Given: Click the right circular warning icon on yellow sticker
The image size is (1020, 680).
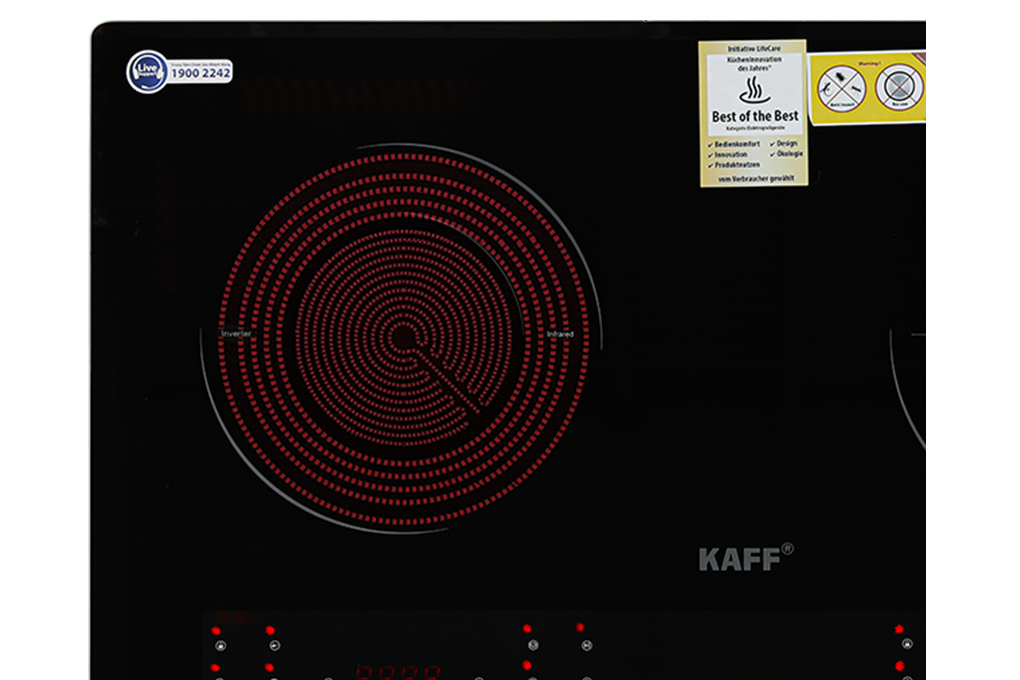Looking at the screenshot, I should [x=898, y=87].
